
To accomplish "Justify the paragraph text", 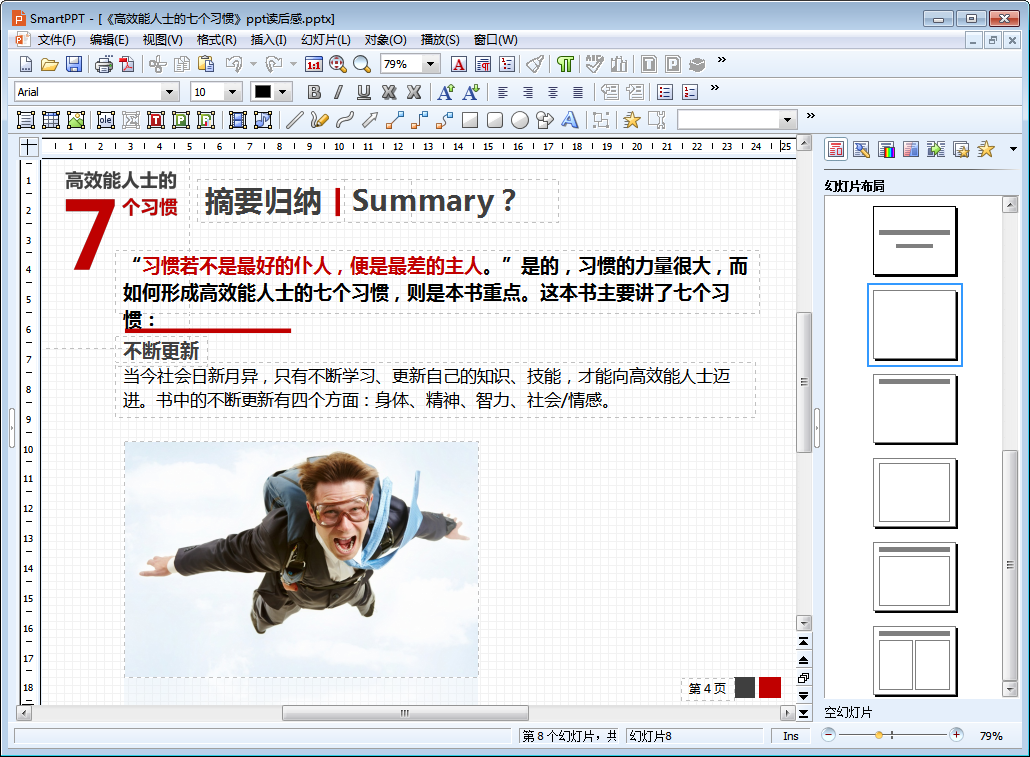I will click(x=577, y=92).
